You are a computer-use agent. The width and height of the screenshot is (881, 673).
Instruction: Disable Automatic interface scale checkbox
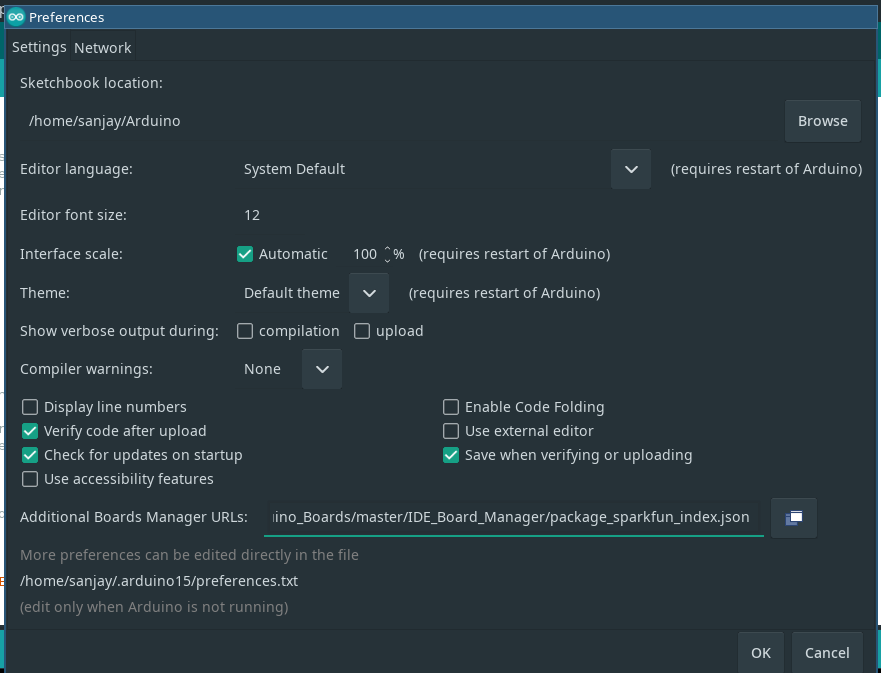click(245, 254)
